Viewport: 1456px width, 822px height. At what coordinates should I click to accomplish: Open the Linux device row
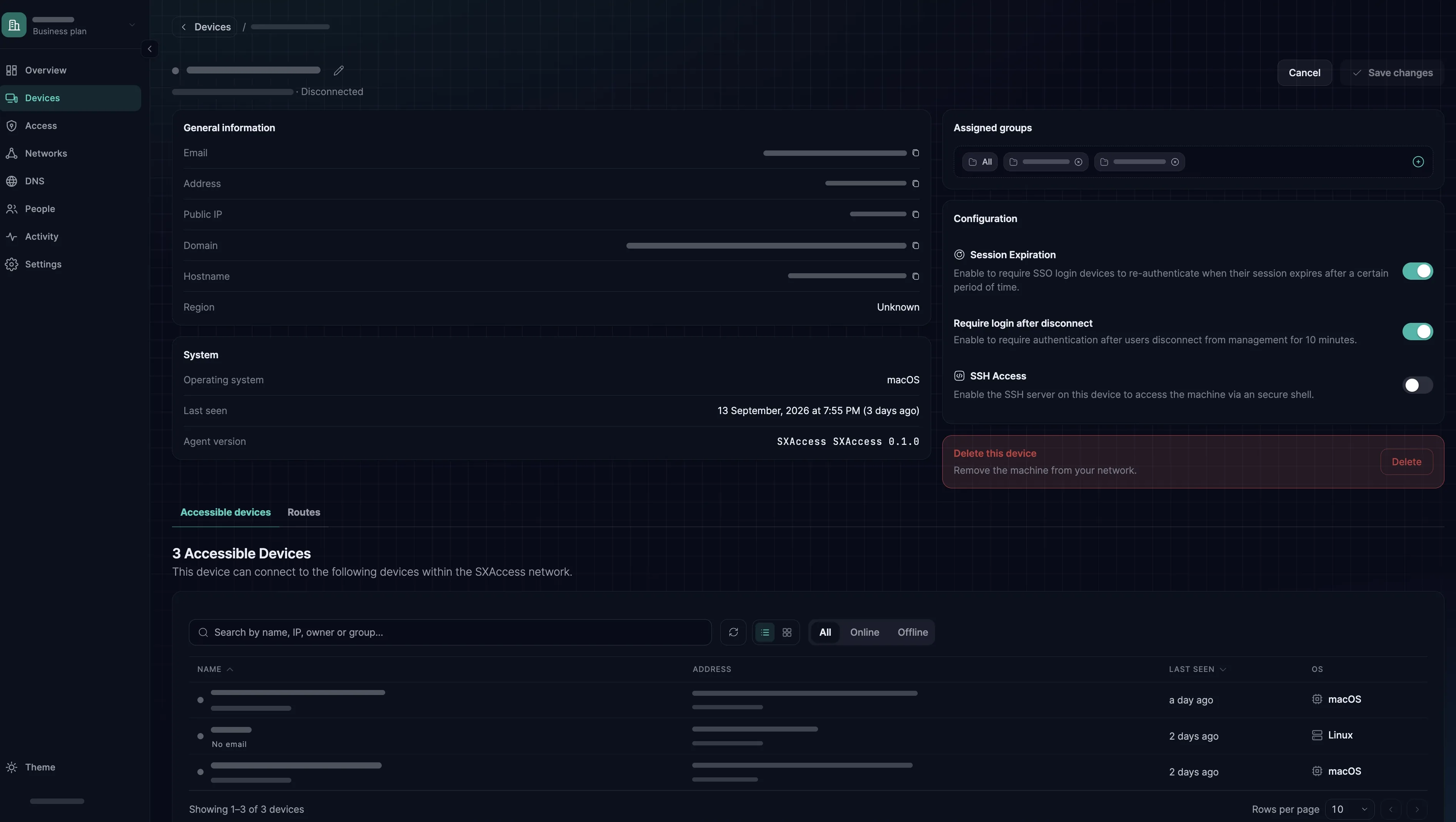point(808,736)
